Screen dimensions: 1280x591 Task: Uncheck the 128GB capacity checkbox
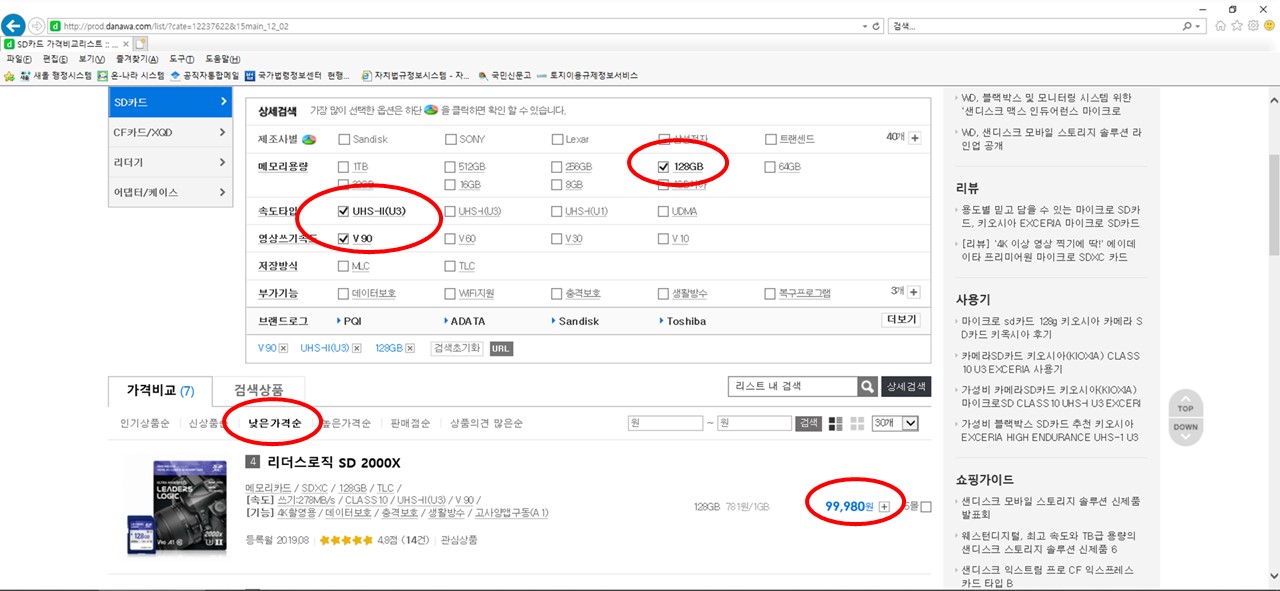coord(664,166)
